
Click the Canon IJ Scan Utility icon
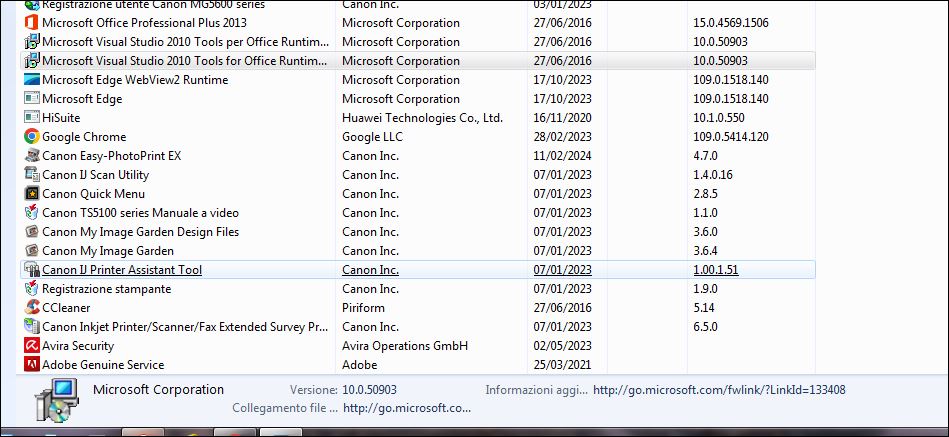click(31, 175)
